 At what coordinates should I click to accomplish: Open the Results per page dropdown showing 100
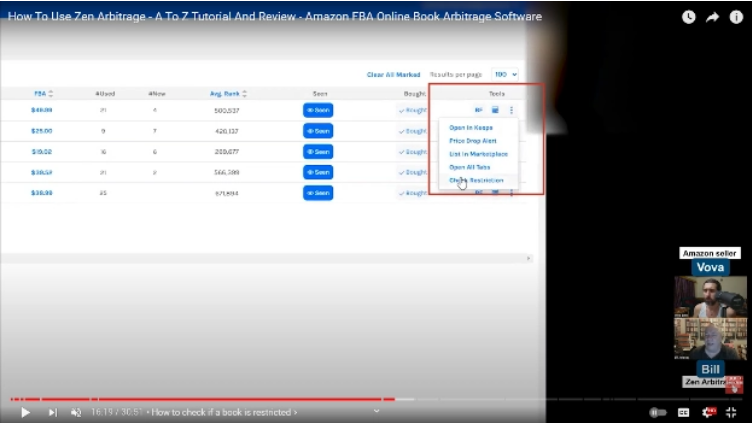click(x=505, y=74)
